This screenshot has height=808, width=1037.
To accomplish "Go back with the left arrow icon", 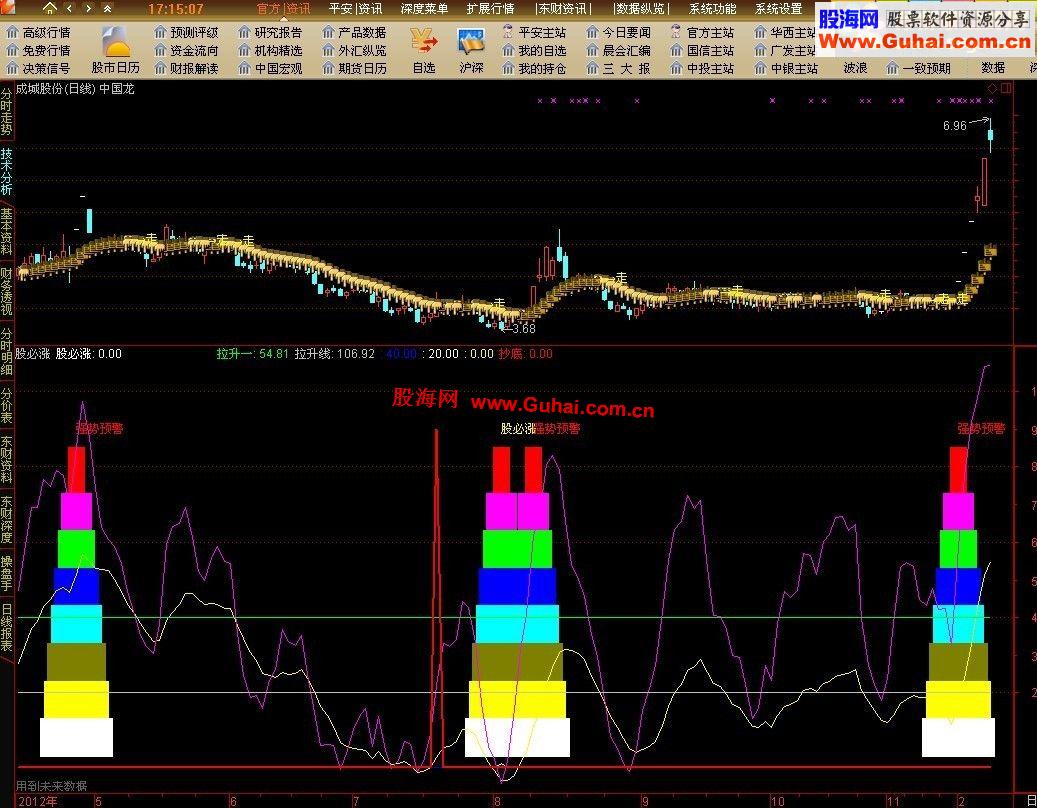I will 69,9.
